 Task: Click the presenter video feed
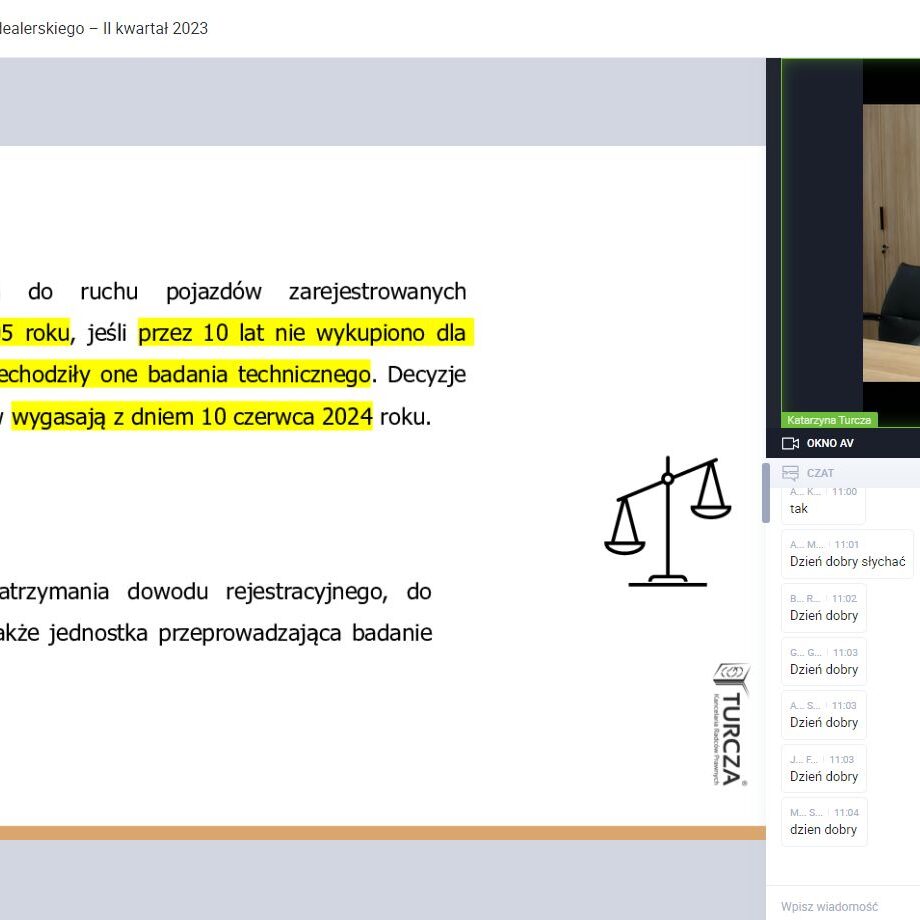click(x=890, y=240)
